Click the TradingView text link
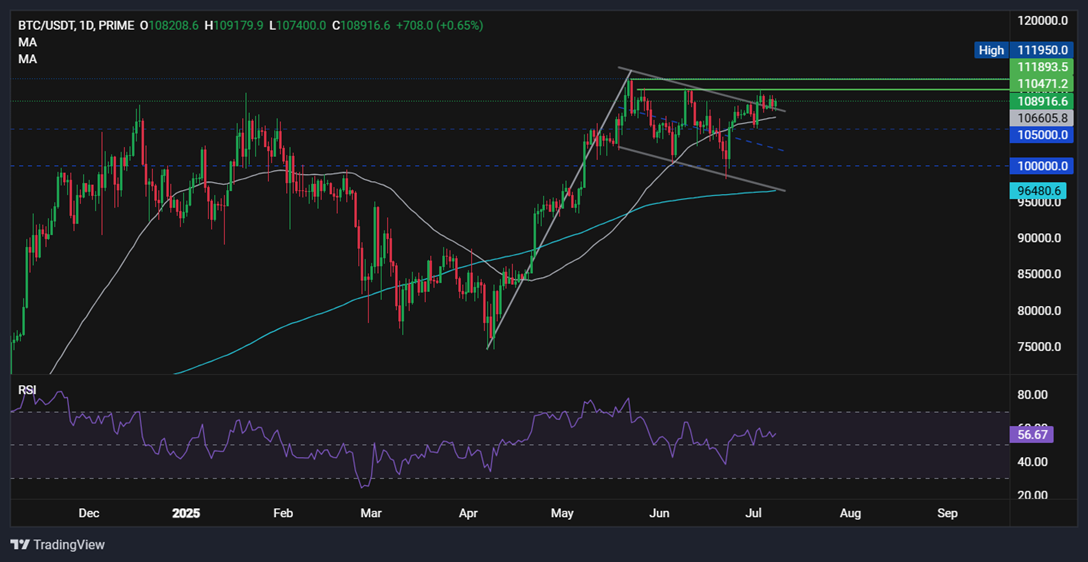 pyautogui.click(x=70, y=545)
